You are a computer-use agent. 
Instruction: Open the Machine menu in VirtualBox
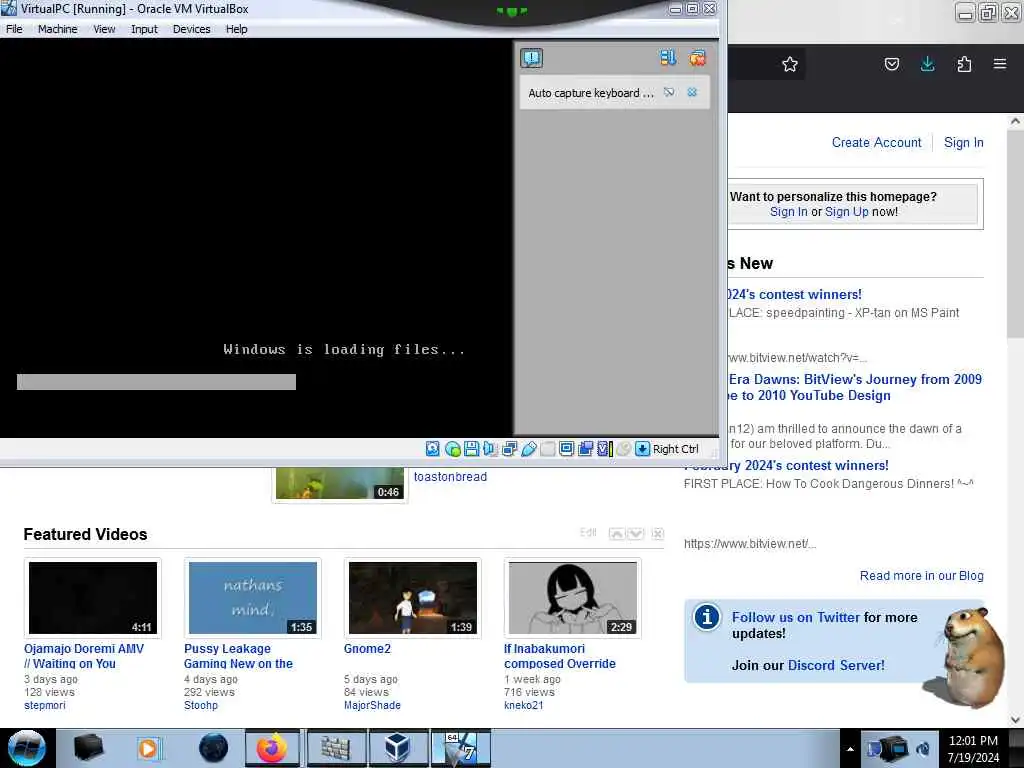(57, 29)
